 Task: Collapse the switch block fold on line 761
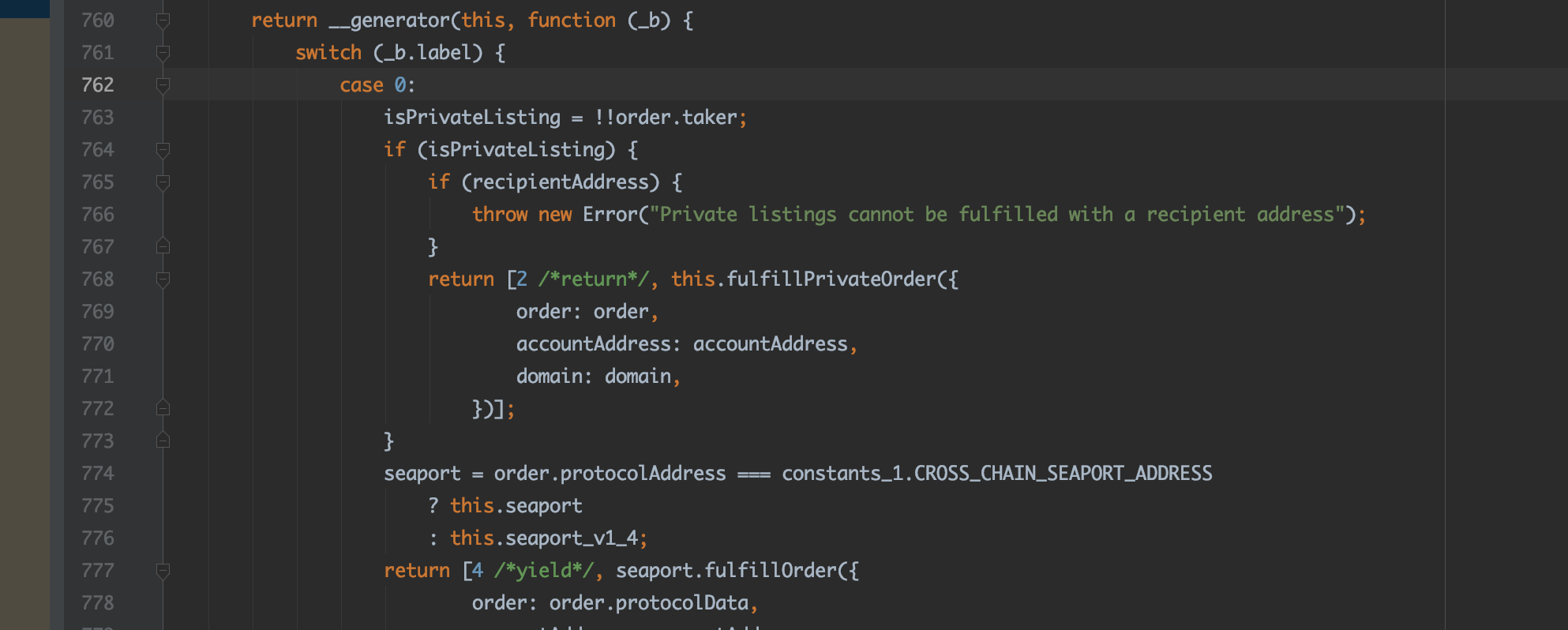163,53
